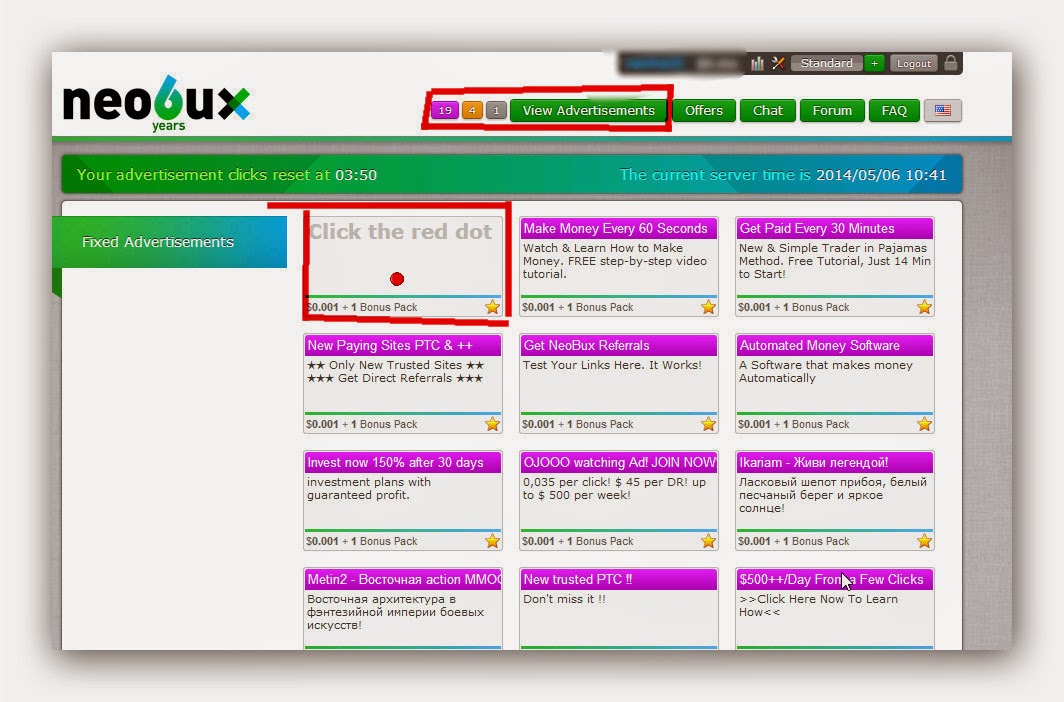The image size is (1064, 702).
Task: Click star on 'Automated Money Software' ad
Action: (x=924, y=425)
